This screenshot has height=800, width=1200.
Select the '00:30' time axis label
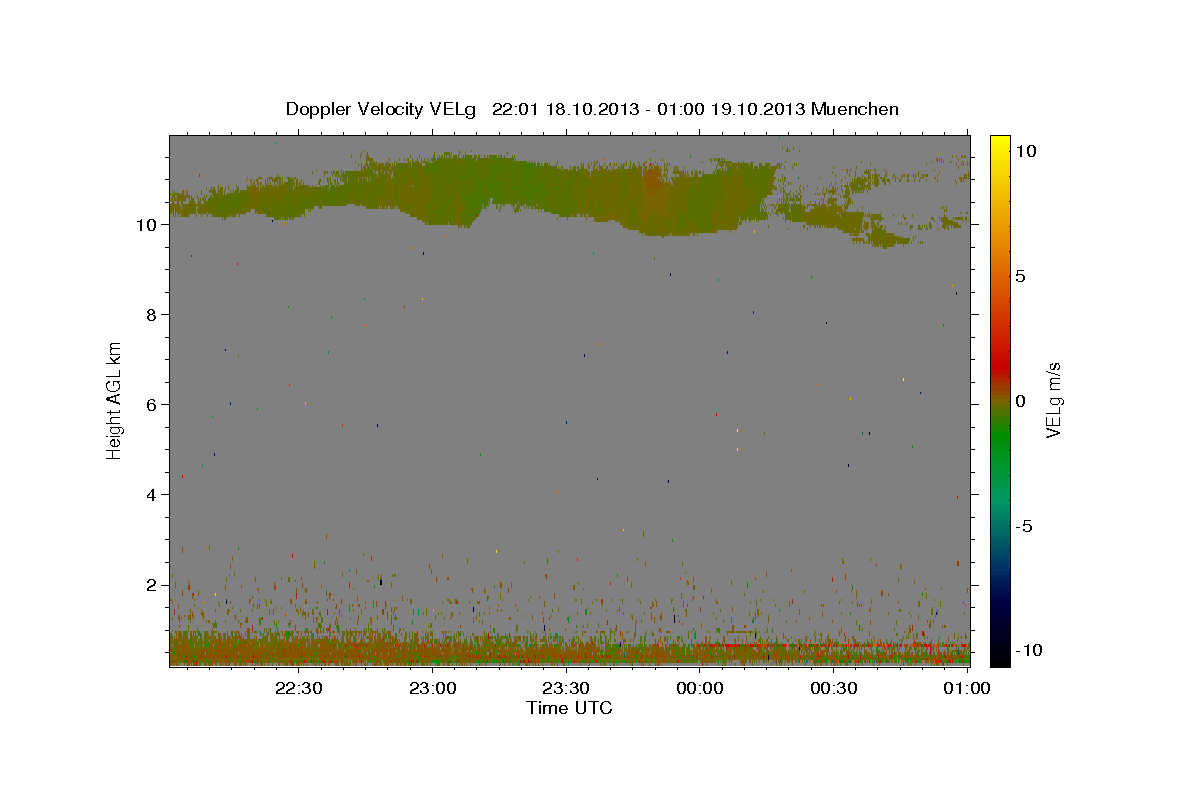click(x=833, y=688)
